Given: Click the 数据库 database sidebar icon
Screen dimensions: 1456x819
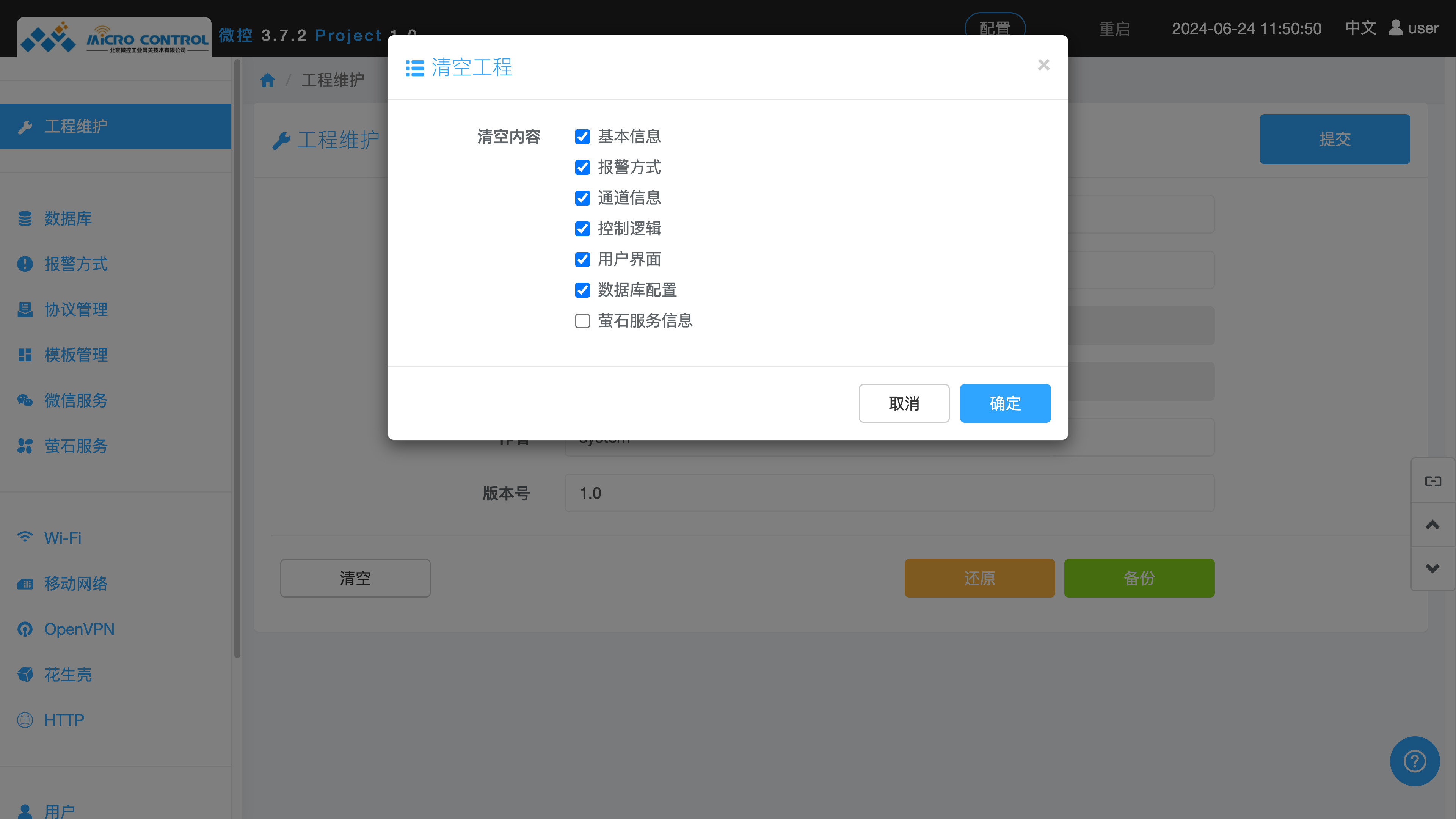Looking at the screenshot, I should pos(25,219).
